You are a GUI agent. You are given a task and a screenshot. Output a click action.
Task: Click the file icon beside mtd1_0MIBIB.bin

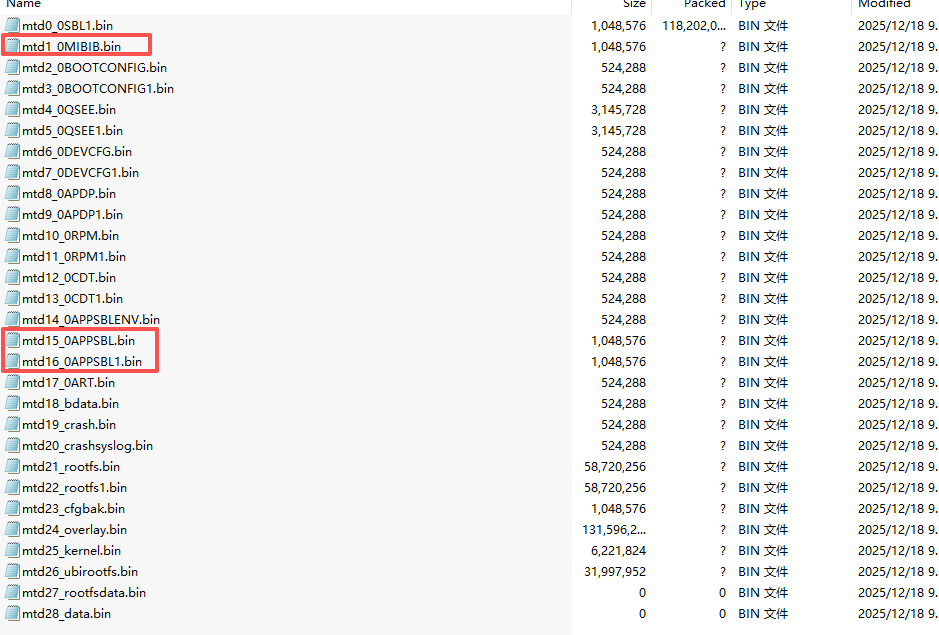tap(13, 46)
